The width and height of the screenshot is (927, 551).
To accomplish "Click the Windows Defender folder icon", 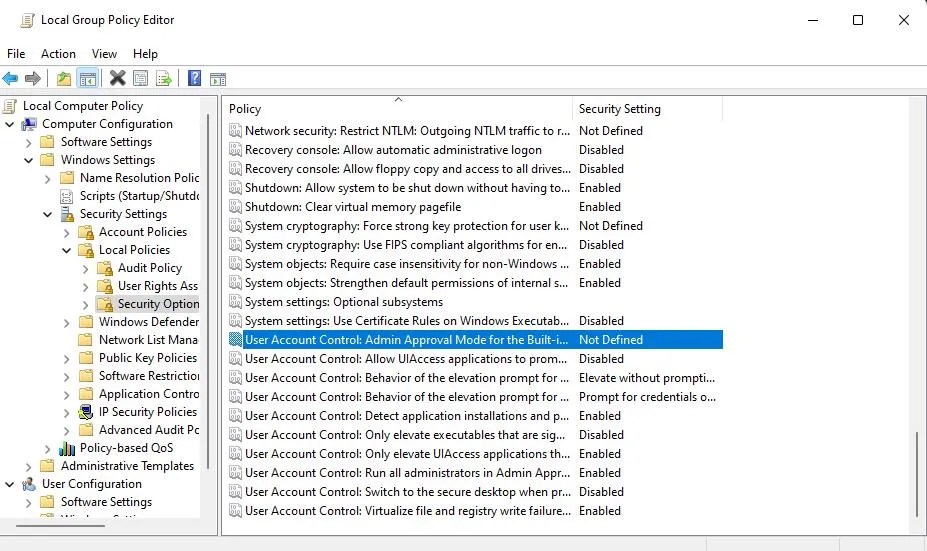I will click(86, 322).
